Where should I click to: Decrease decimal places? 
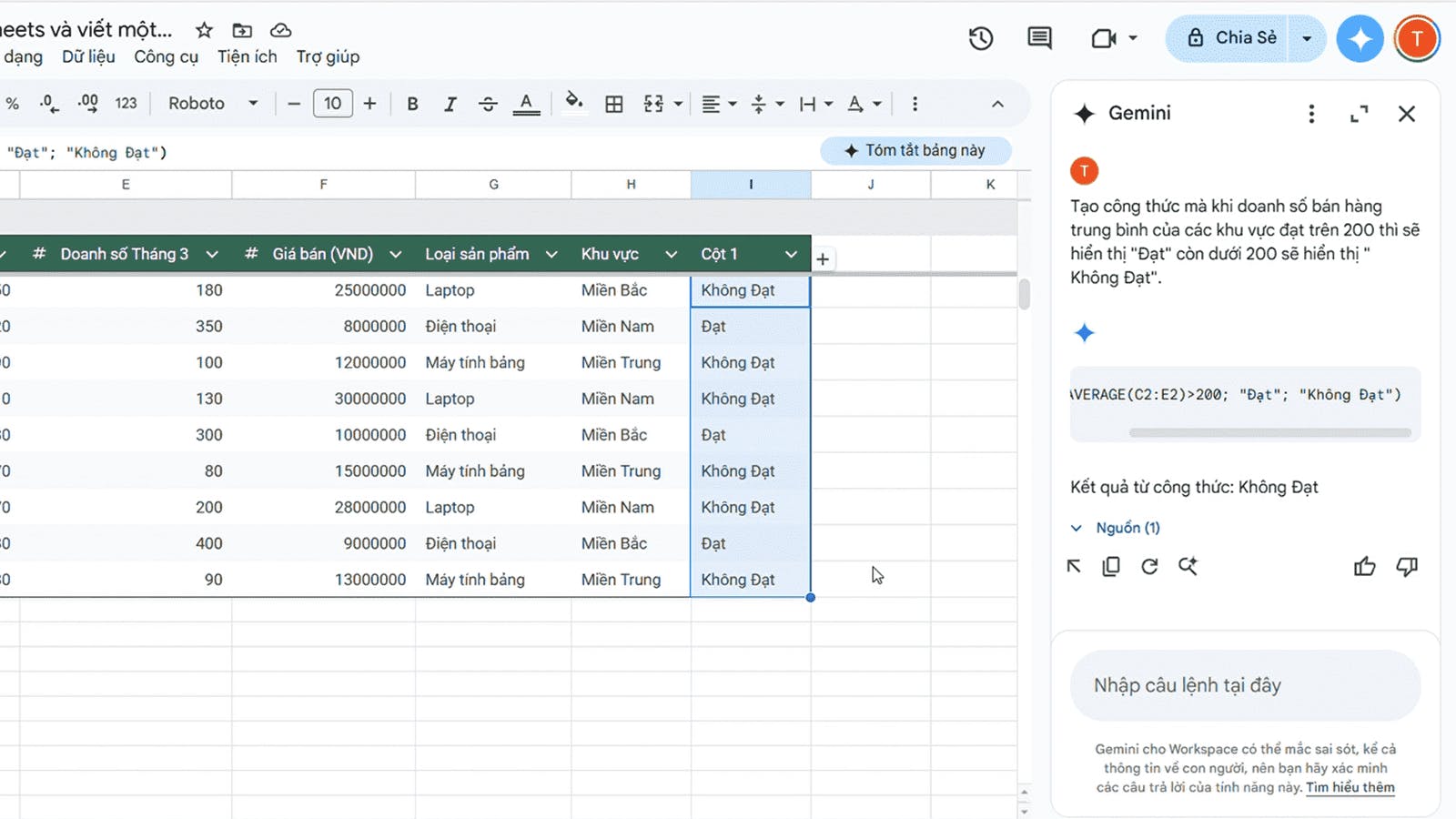(49, 104)
